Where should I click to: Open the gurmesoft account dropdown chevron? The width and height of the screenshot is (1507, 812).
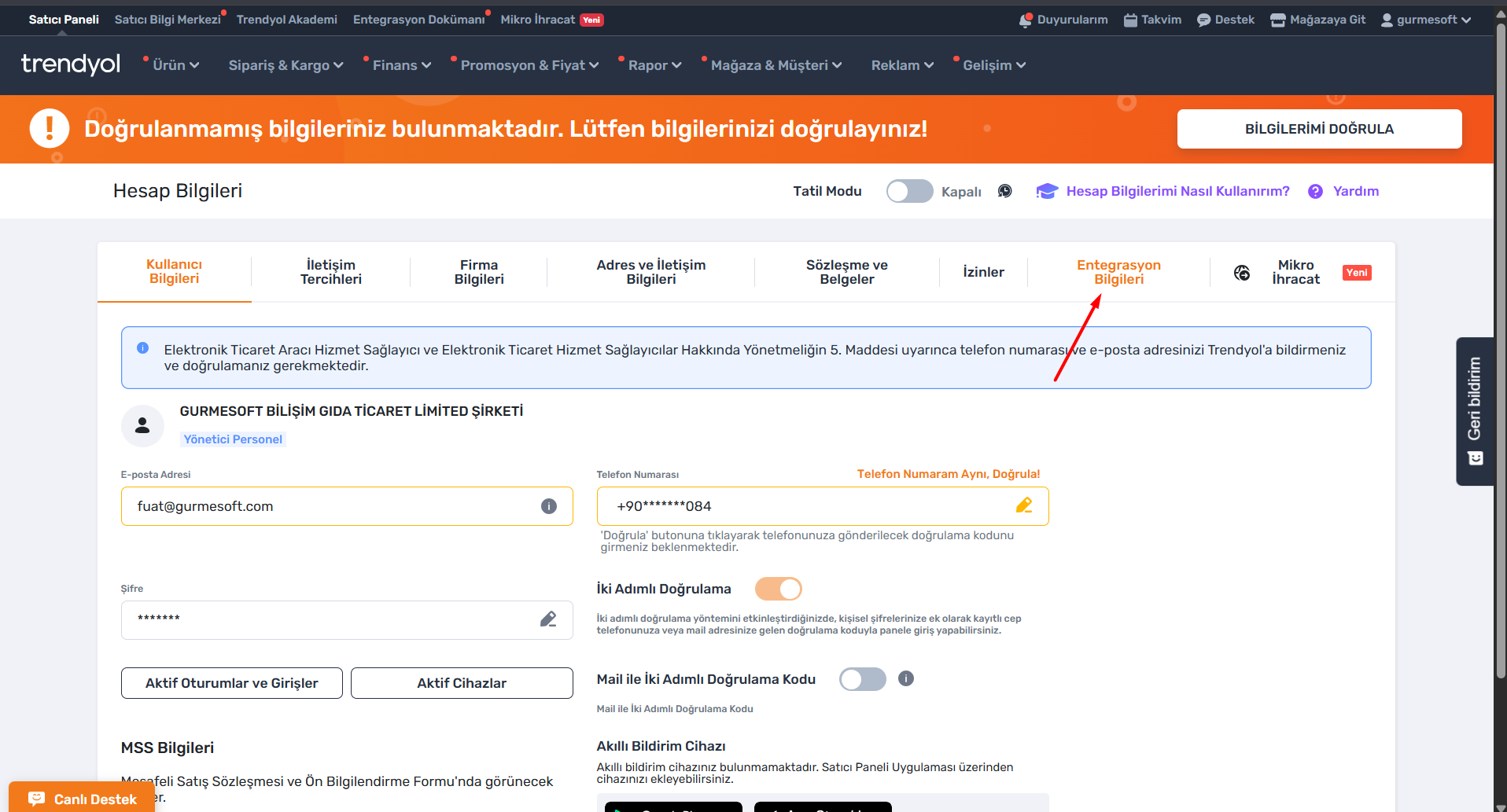click(1466, 20)
